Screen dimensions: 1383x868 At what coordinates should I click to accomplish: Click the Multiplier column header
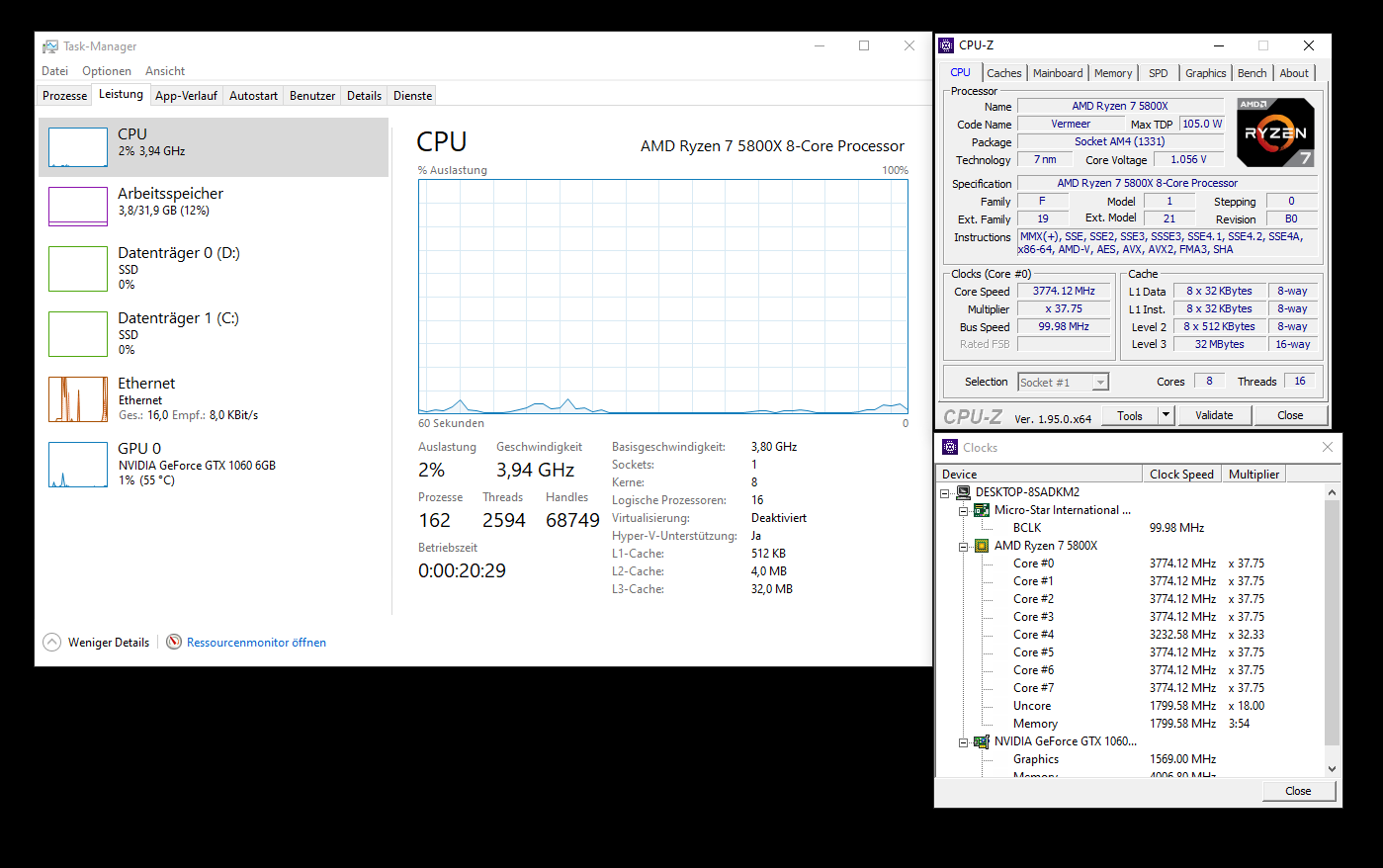1254,475
